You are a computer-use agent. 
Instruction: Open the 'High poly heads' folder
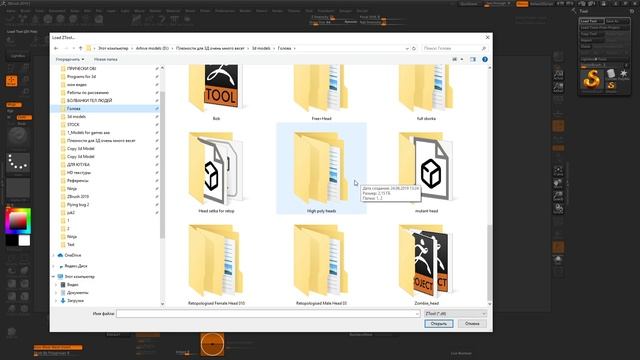321,168
